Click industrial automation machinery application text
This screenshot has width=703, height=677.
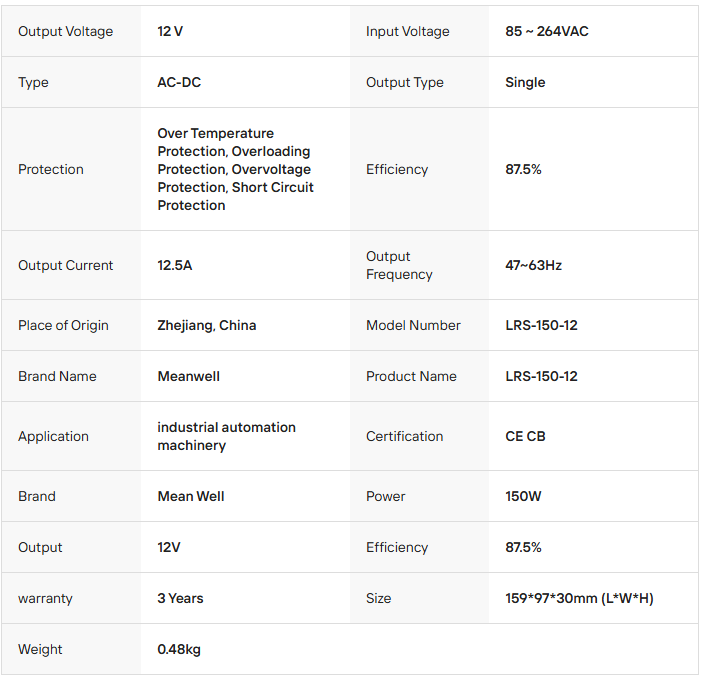[226, 436]
